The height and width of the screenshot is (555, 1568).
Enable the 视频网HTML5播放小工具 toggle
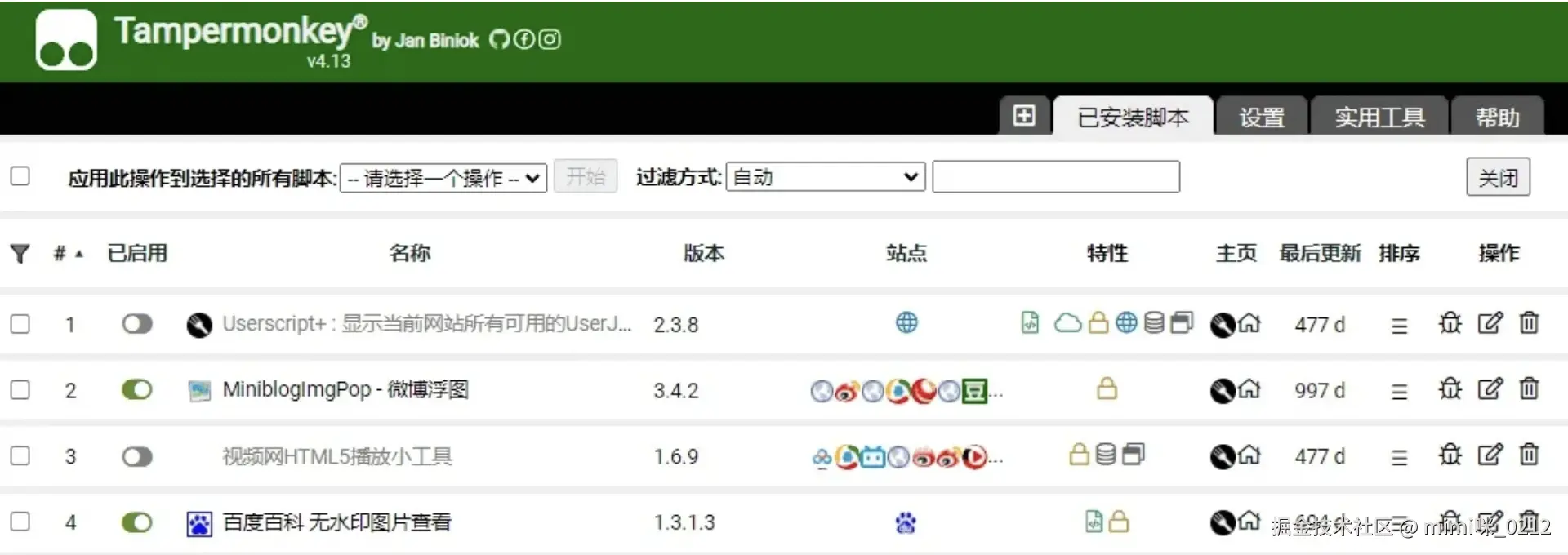click(137, 456)
